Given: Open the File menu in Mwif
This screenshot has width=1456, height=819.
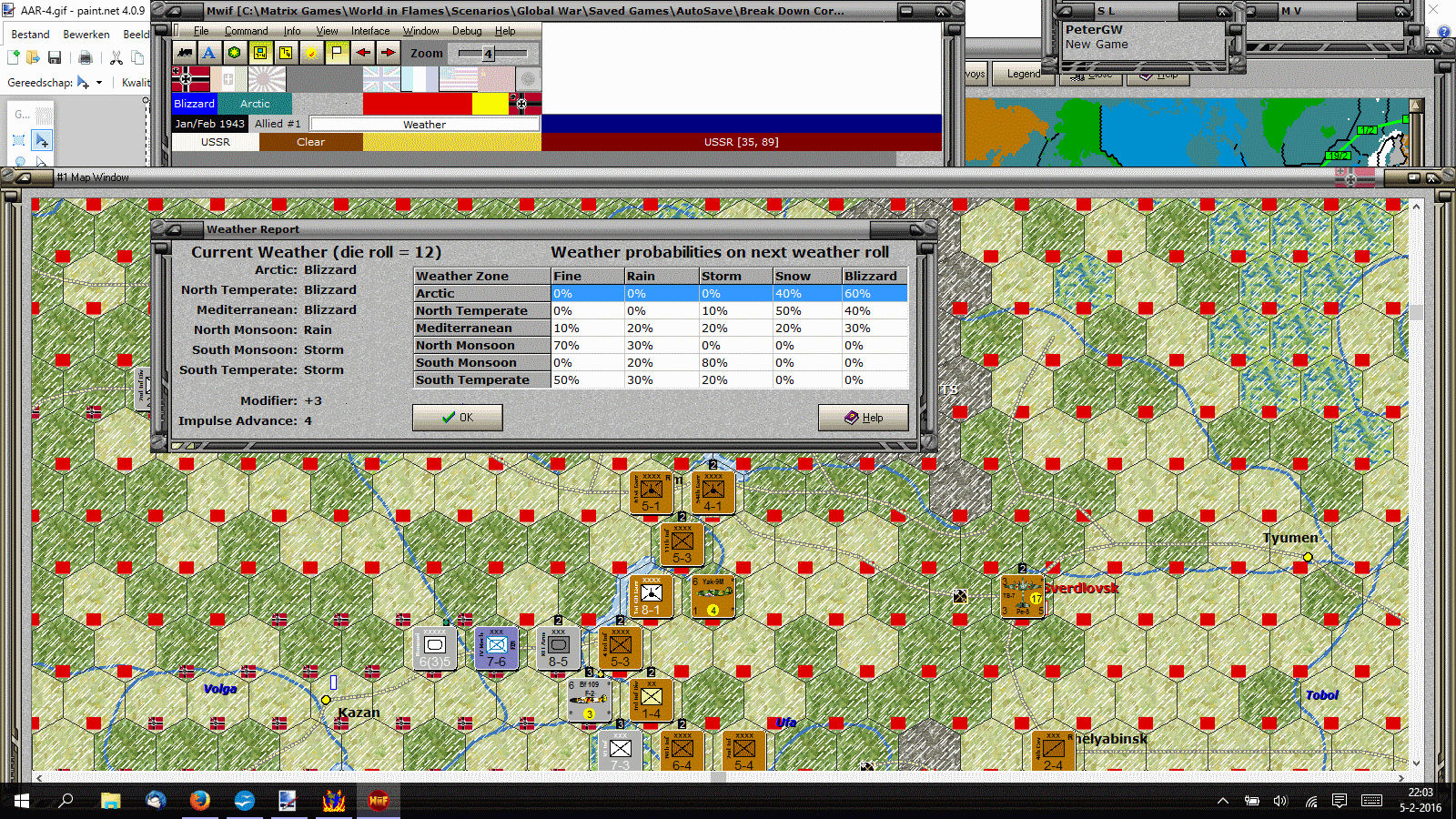Looking at the screenshot, I should coord(201,31).
